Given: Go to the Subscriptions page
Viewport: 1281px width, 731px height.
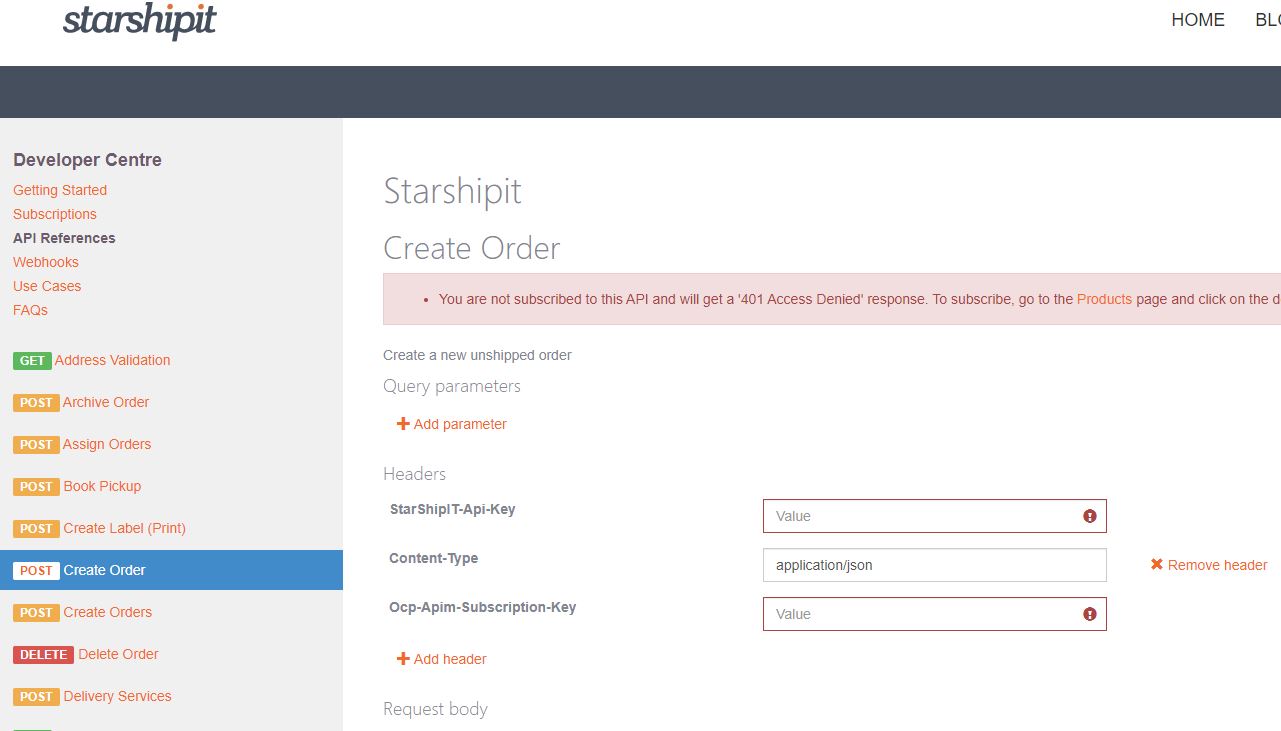Looking at the screenshot, I should coord(55,214).
